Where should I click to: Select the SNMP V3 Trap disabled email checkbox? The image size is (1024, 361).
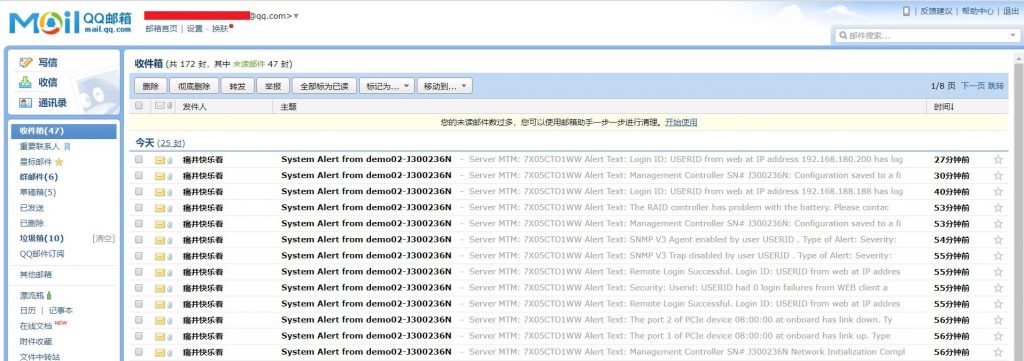pyautogui.click(x=138, y=256)
